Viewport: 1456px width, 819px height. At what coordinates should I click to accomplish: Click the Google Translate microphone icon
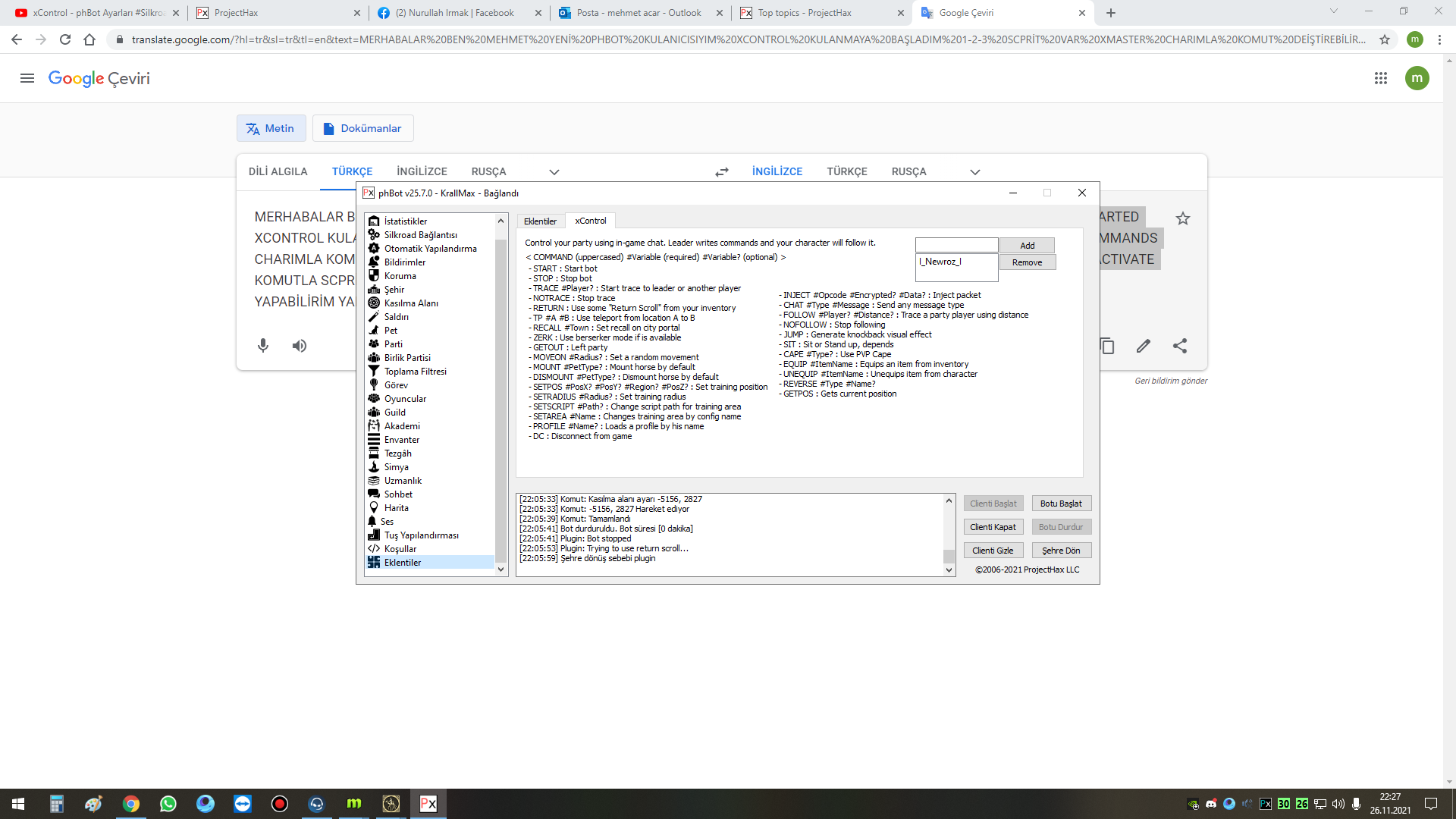click(263, 346)
